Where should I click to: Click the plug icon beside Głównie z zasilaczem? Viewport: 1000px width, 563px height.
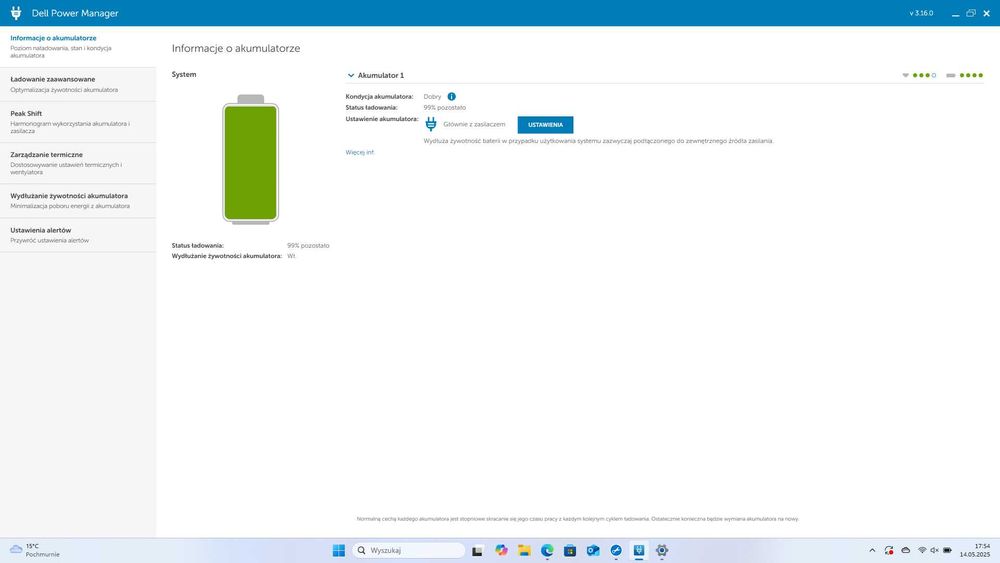click(431, 124)
